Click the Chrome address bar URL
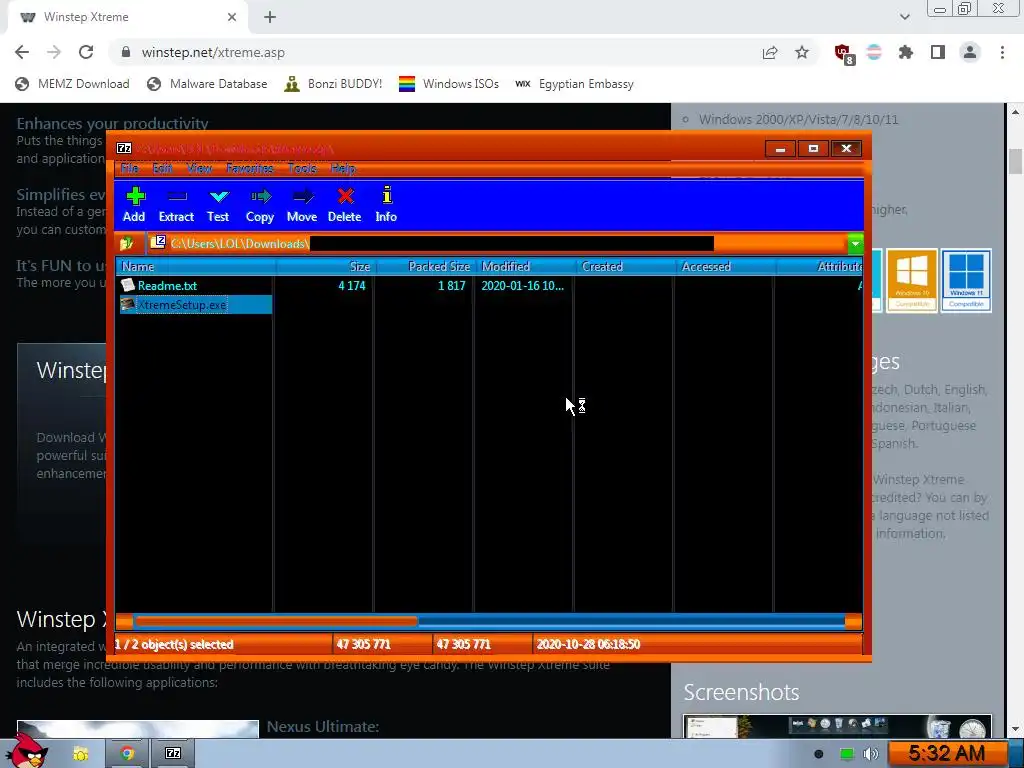The image size is (1024, 768). pos(213,52)
